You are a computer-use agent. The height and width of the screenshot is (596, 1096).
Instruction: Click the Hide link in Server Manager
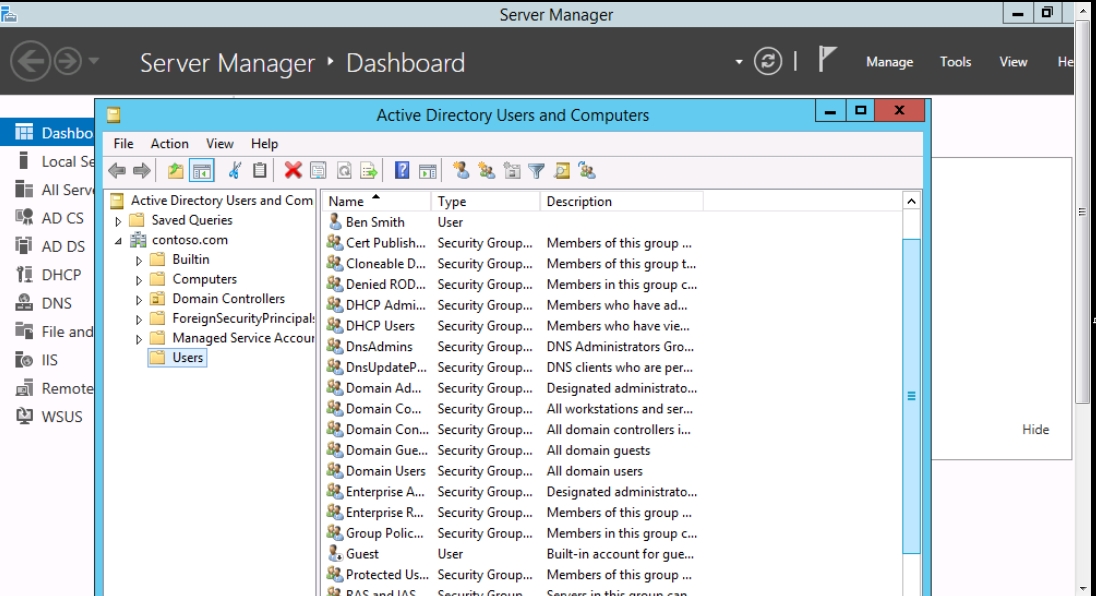1035,430
